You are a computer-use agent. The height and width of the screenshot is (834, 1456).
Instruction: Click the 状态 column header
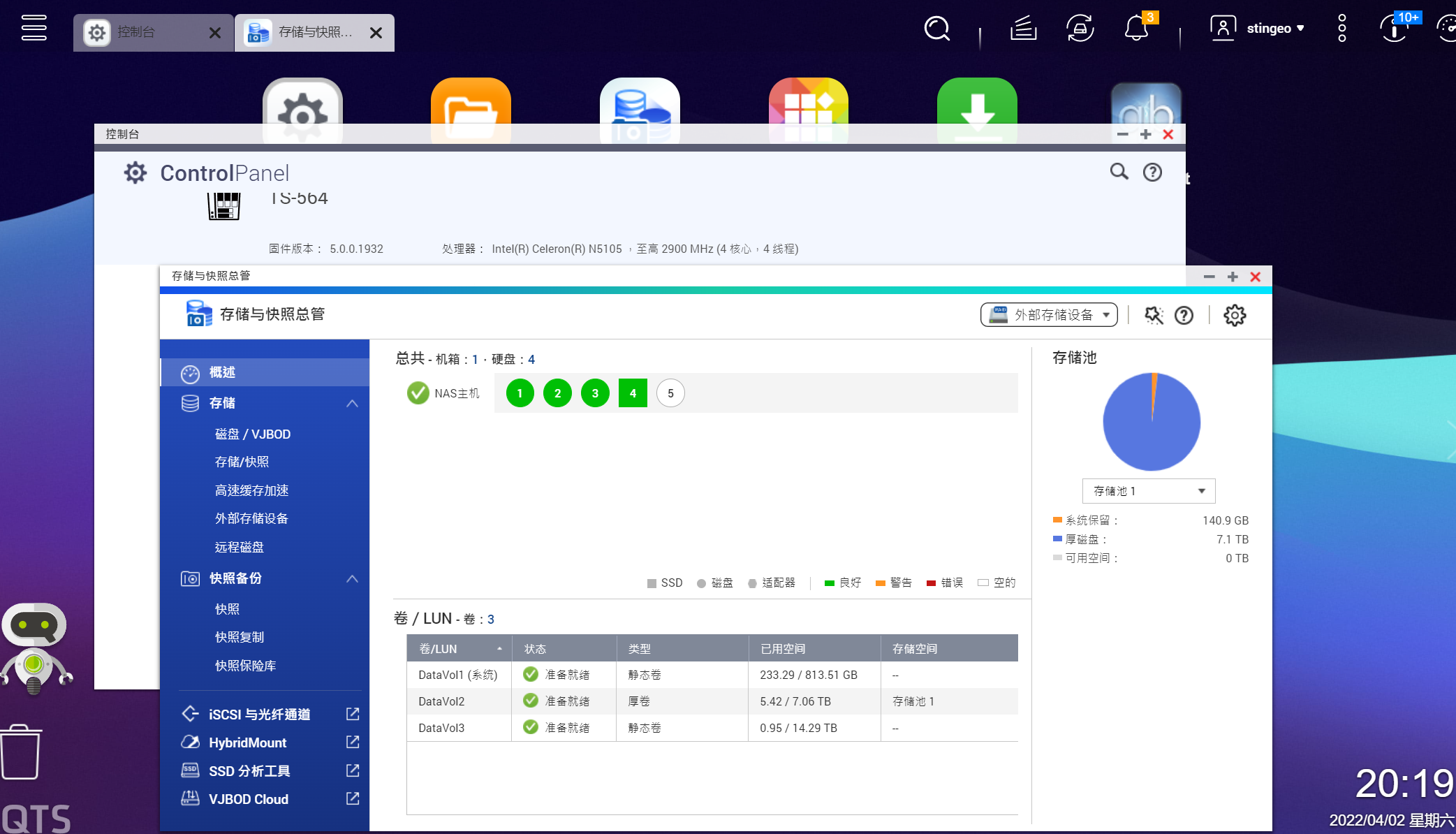click(x=564, y=648)
